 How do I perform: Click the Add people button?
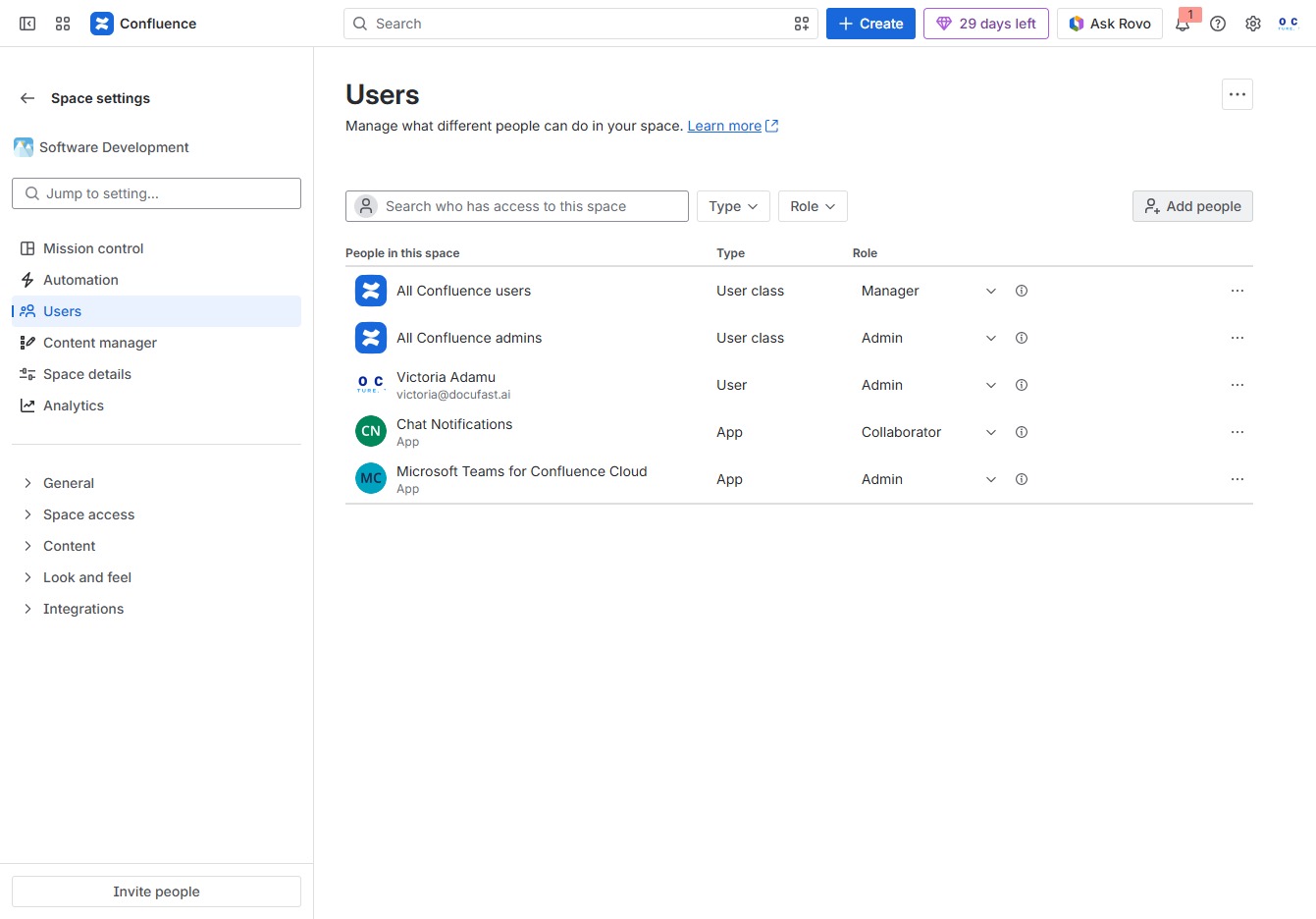point(1192,206)
